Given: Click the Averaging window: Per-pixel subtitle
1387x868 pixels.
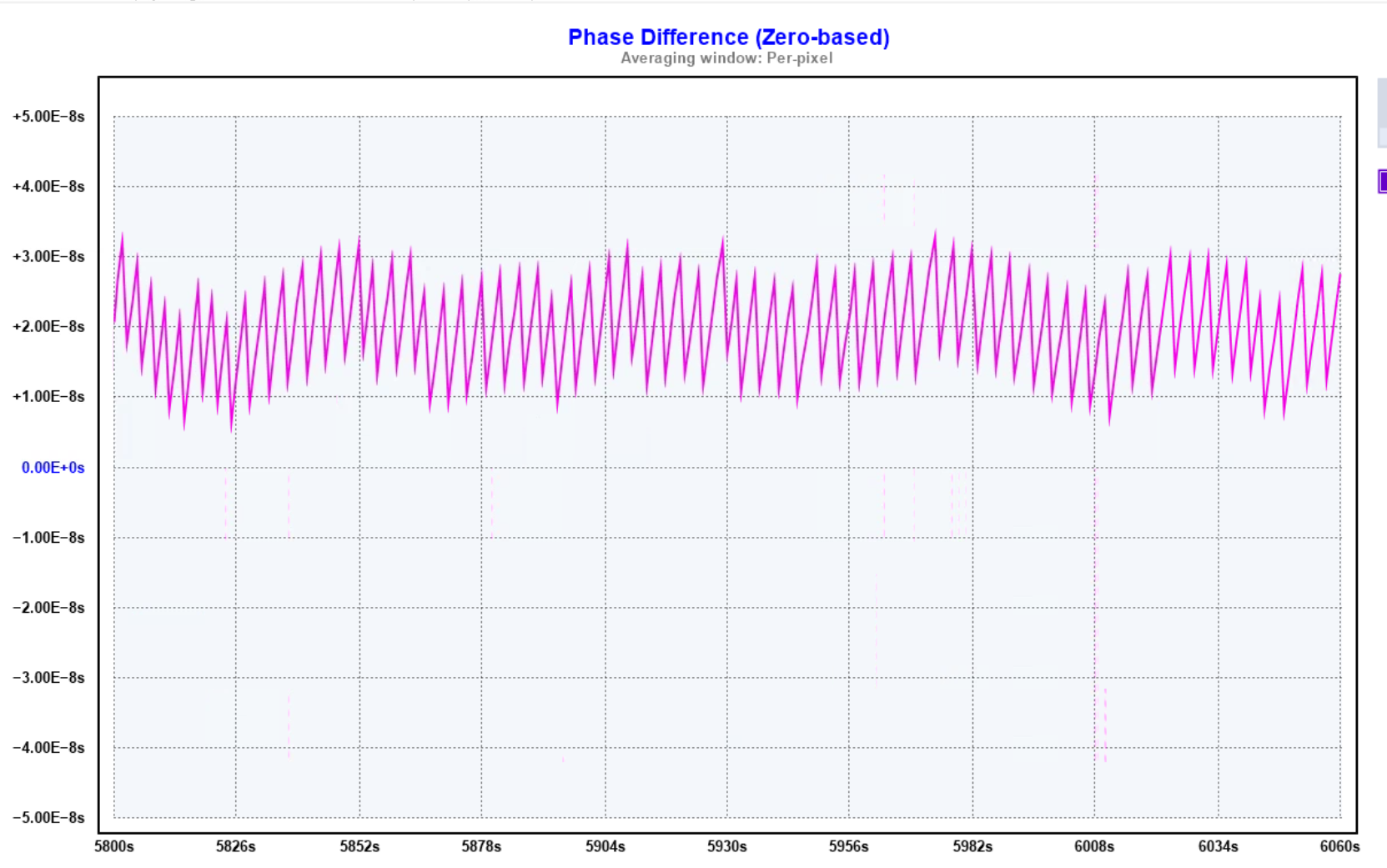Looking at the screenshot, I should (x=726, y=58).
